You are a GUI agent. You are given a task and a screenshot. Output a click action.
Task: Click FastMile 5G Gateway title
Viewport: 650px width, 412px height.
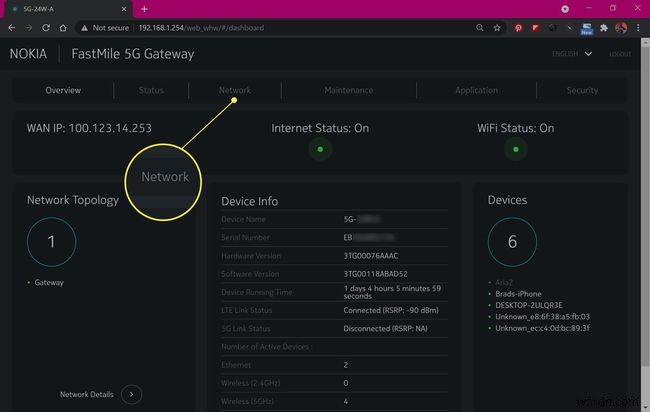pyautogui.click(x=133, y=54)
